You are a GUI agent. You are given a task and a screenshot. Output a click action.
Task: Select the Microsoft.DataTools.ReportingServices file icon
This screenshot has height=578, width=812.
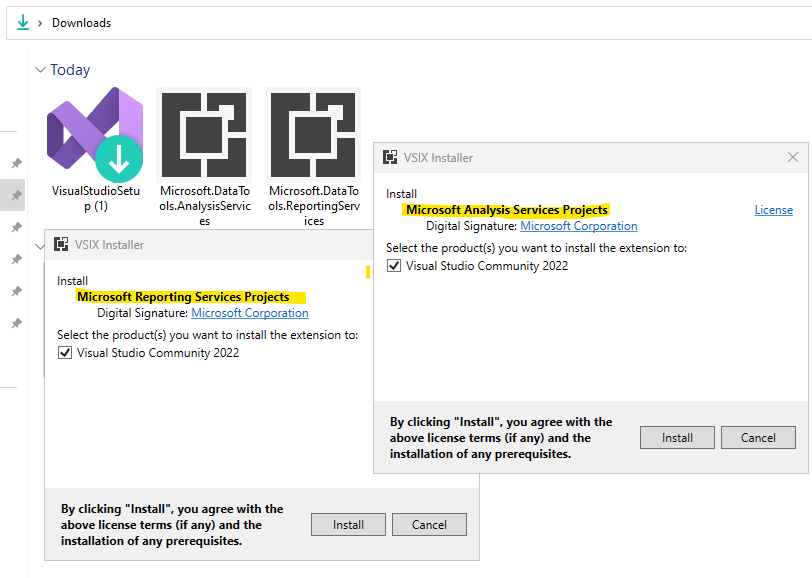313,135
